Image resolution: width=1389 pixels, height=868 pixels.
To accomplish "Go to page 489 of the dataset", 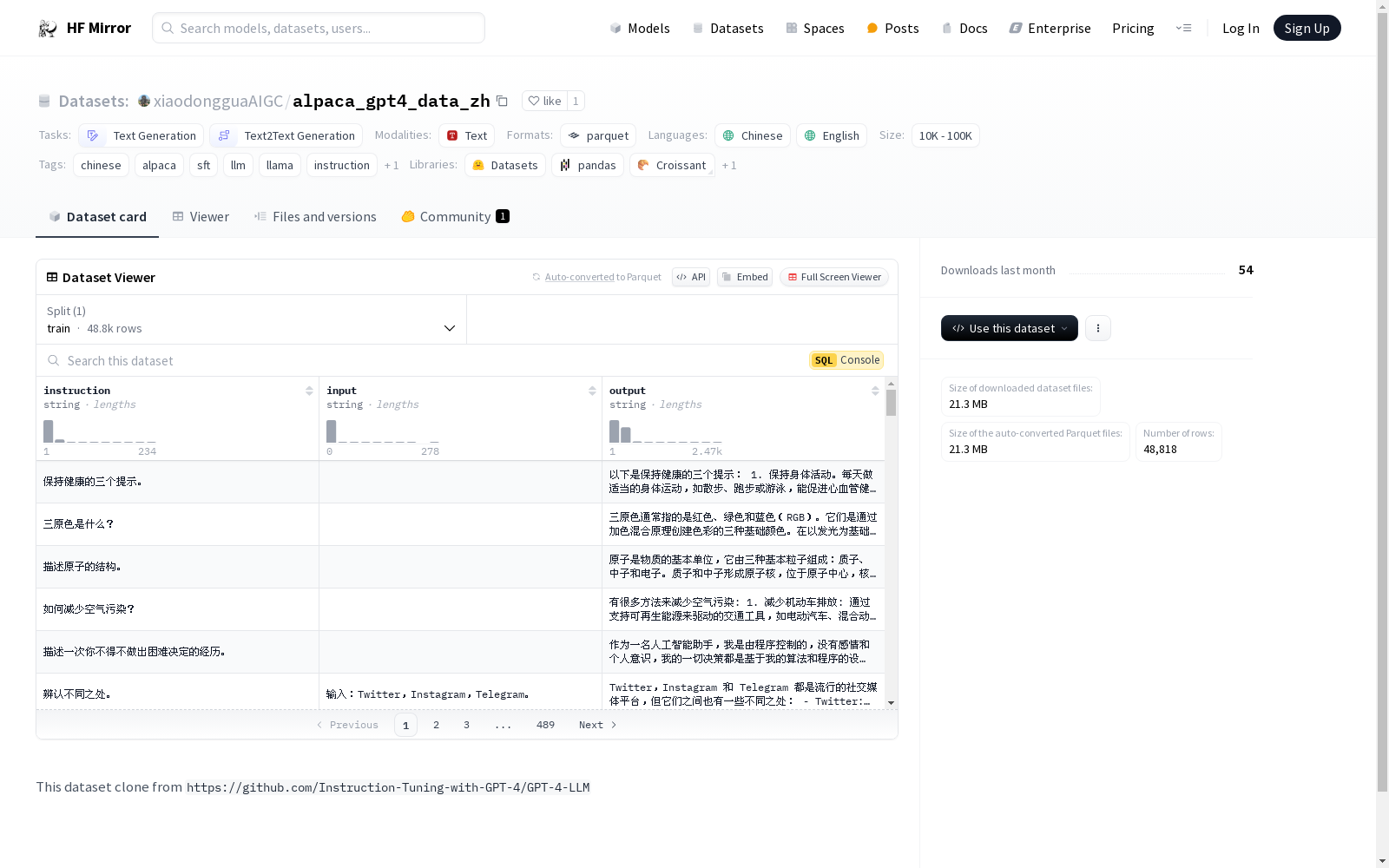I will 545,725.
